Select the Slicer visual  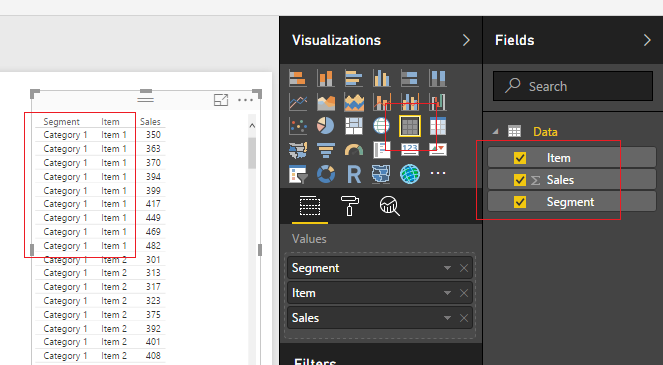pyautogui.click(x=298, y=174)
